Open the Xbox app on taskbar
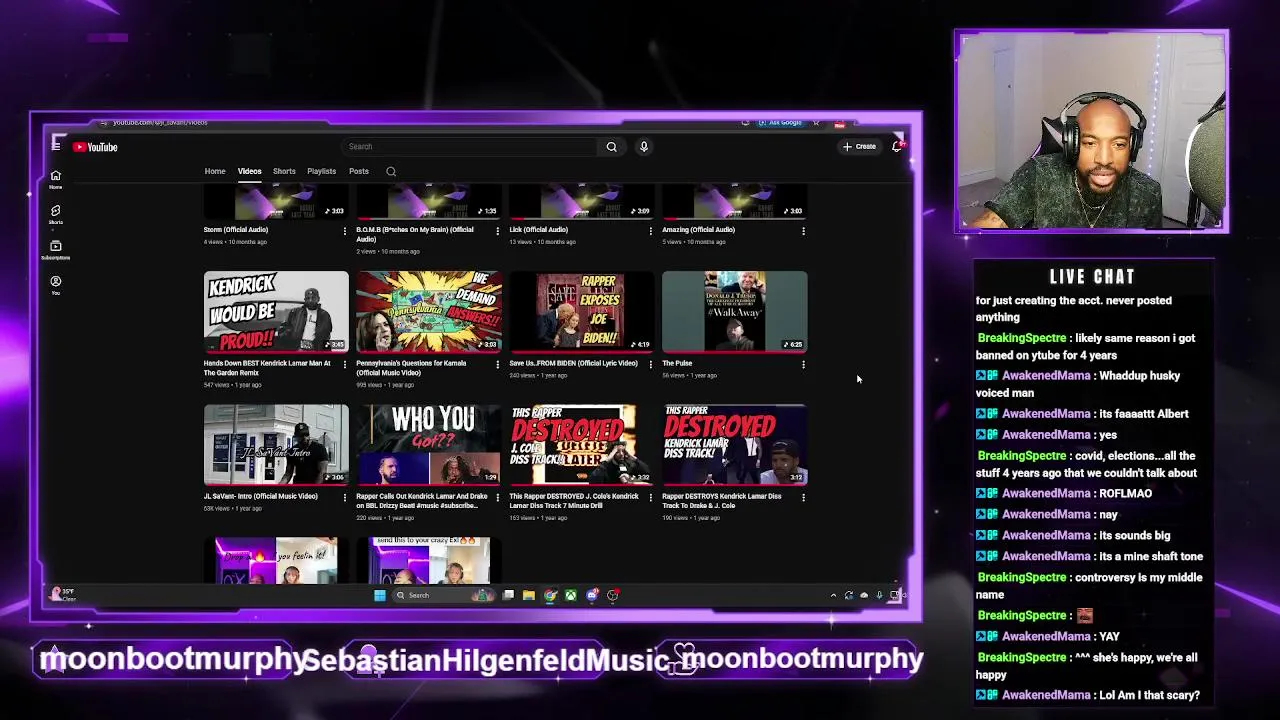 pyautogui.click(x=571, y=595)
